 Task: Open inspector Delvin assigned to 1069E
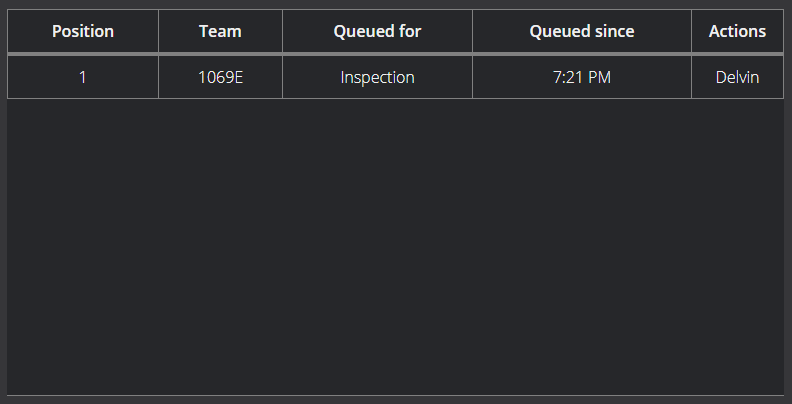737,77
